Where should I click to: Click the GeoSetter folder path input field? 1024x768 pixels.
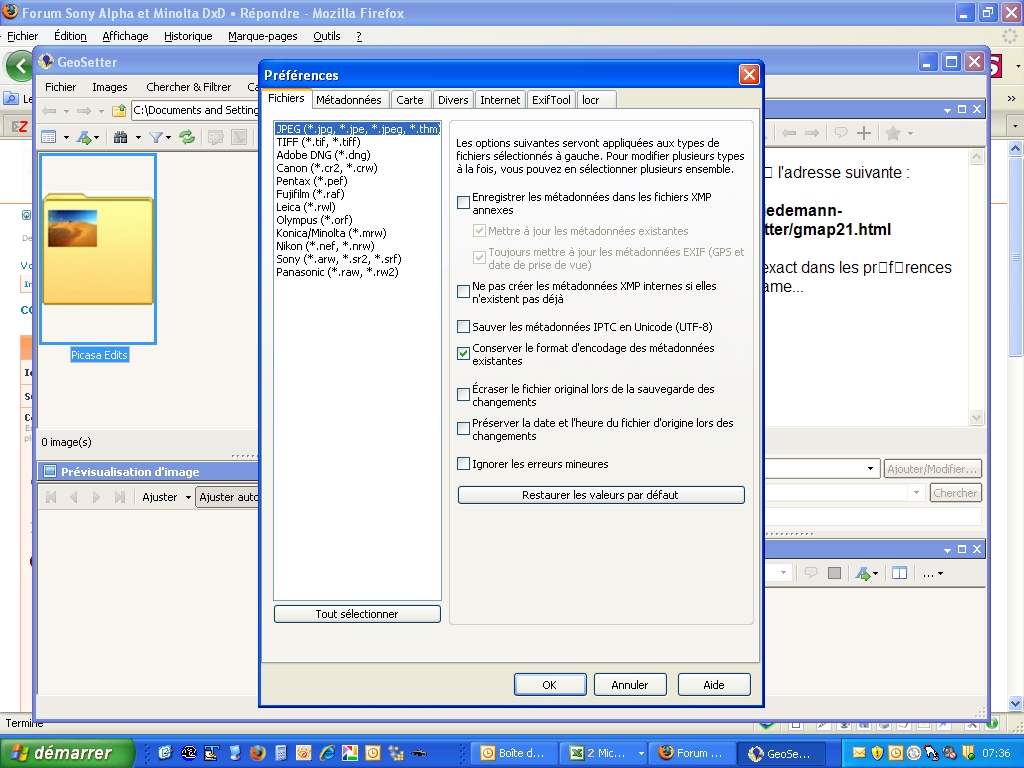[x=195, y=110]
